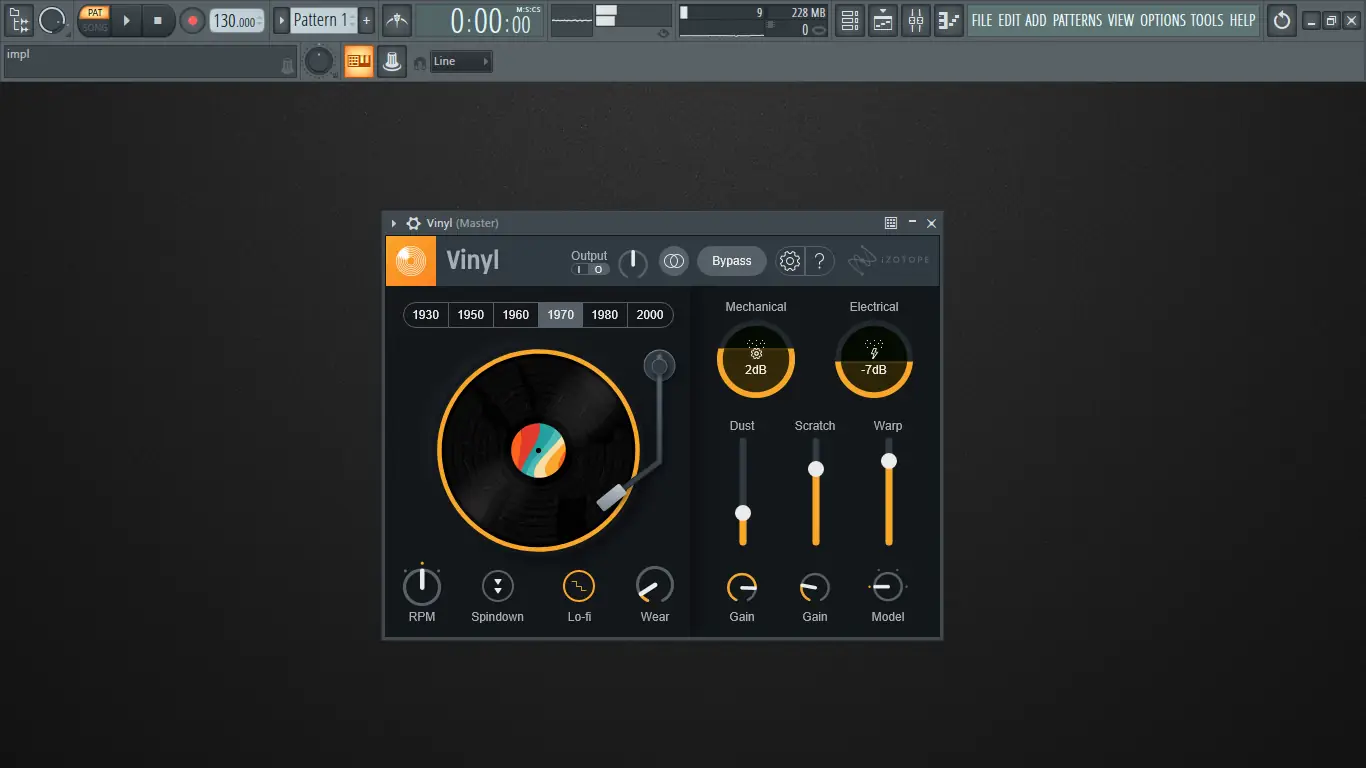Select the 1980 era

click(605, 315)
